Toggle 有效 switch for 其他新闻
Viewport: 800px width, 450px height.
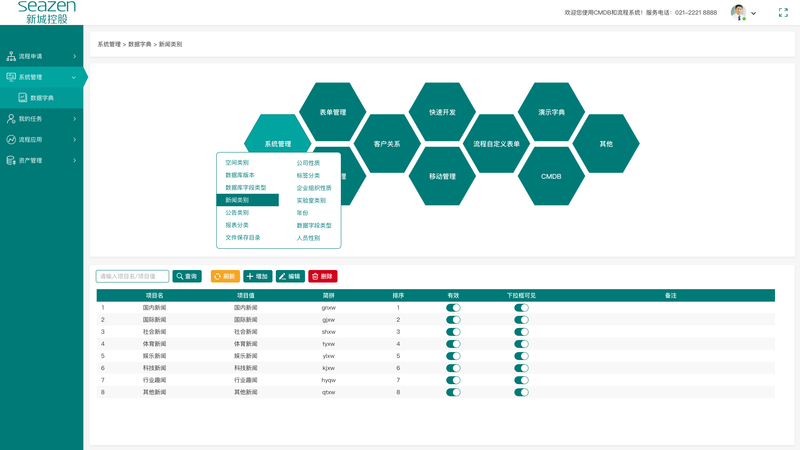point(453,392)
